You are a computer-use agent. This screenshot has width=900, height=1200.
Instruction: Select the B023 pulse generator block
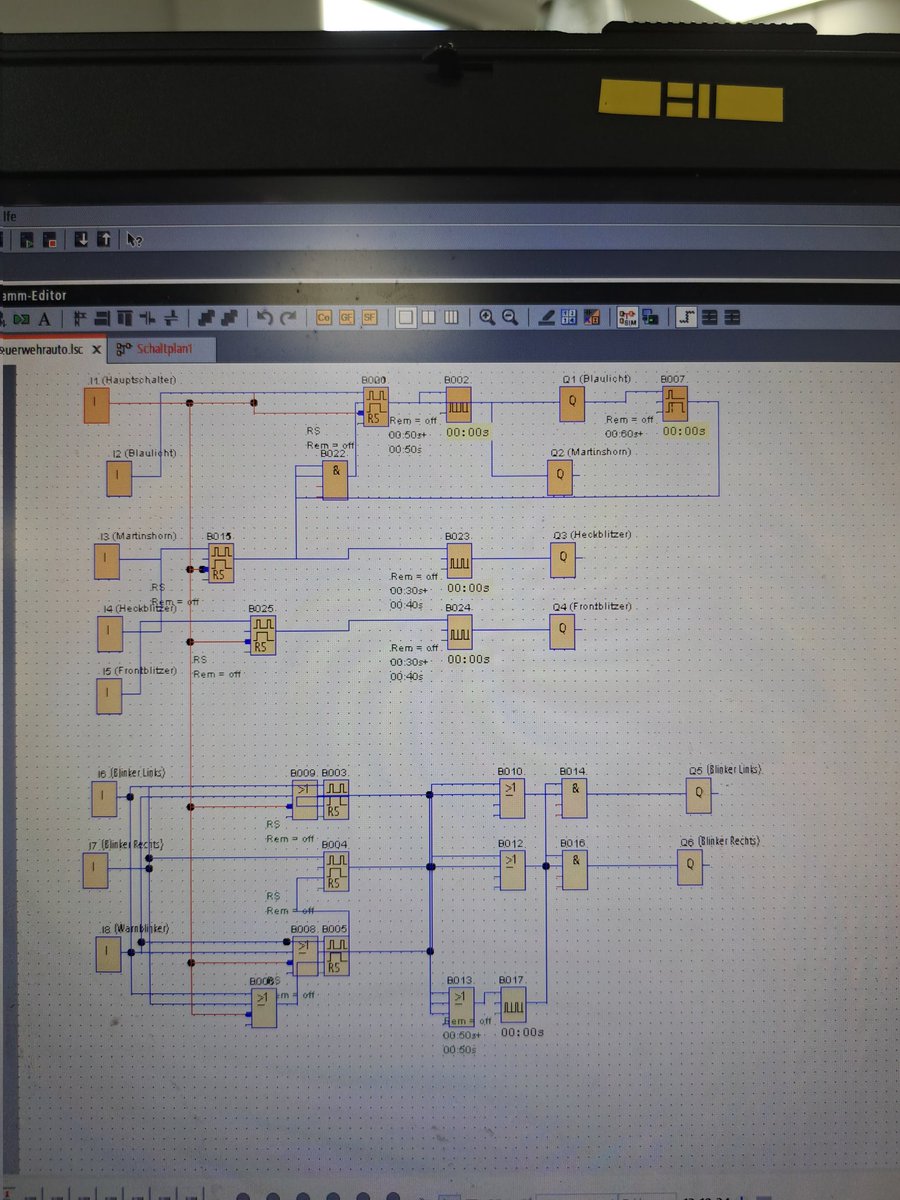458,560
